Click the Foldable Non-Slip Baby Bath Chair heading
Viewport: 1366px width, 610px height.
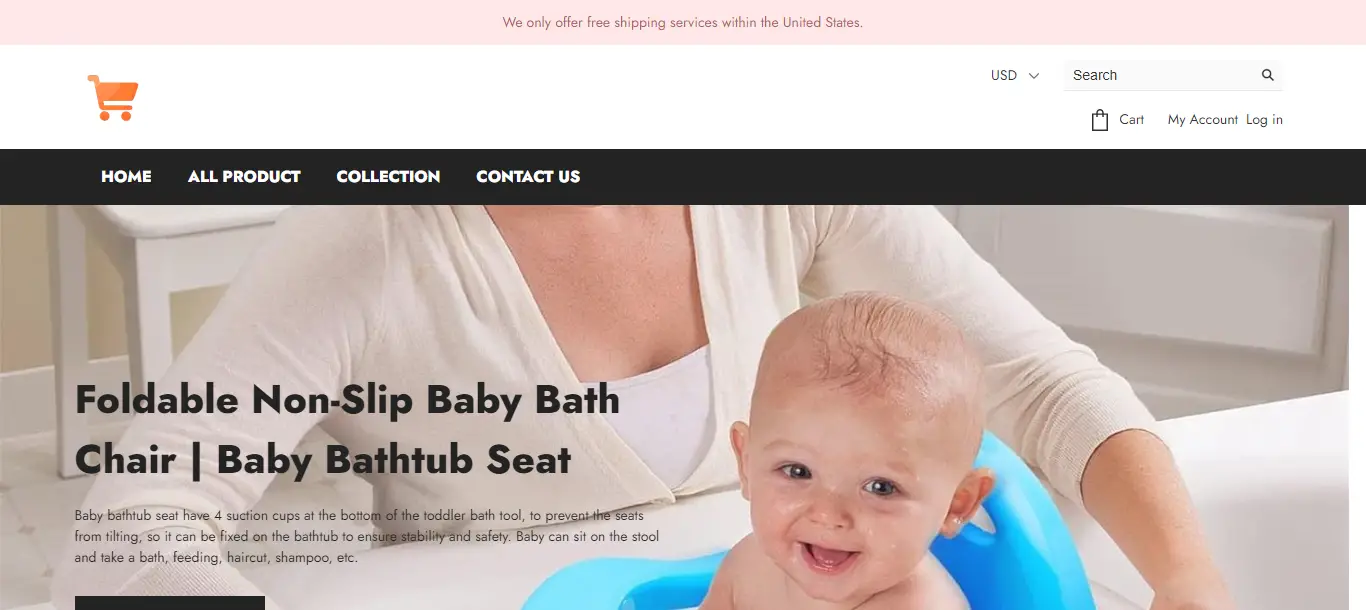tap(348, 429)
